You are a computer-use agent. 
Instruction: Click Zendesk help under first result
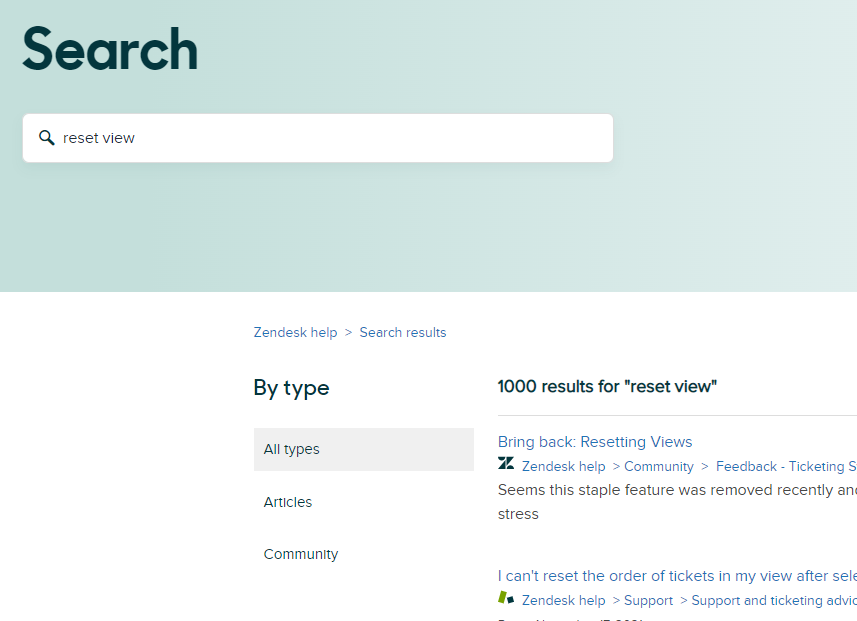pos(563,466)
